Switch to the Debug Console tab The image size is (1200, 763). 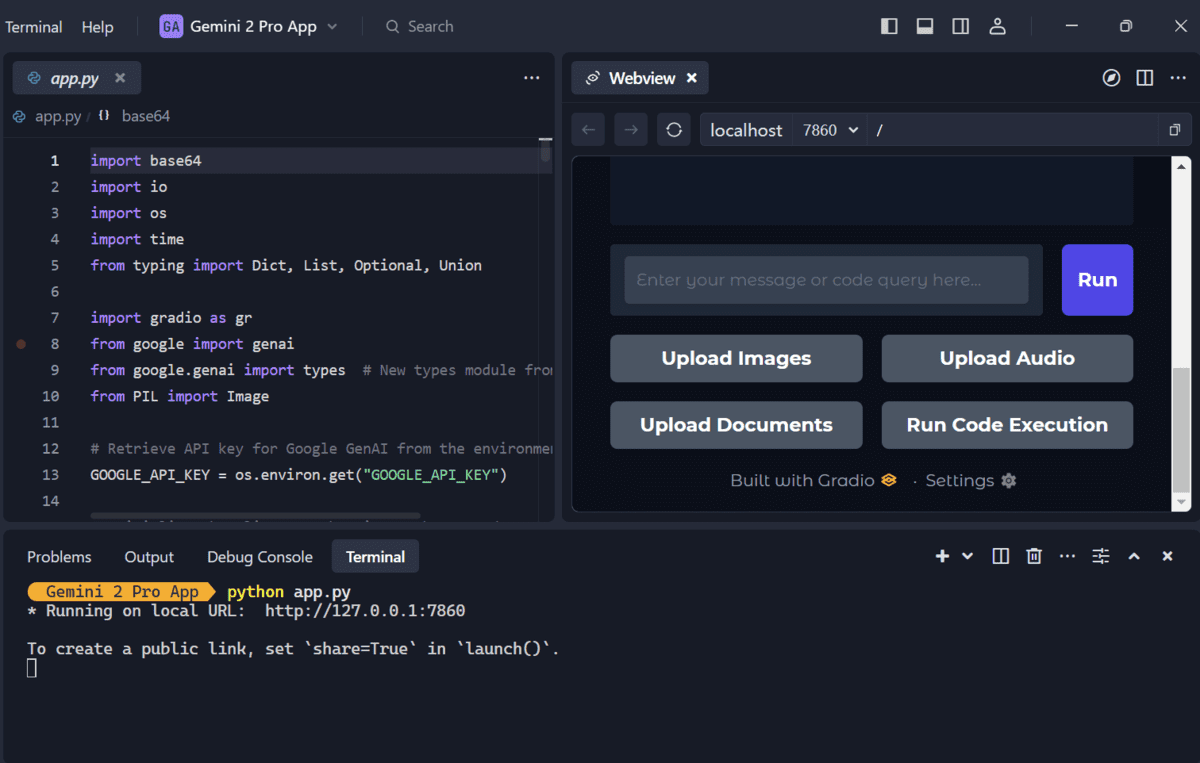260,557
